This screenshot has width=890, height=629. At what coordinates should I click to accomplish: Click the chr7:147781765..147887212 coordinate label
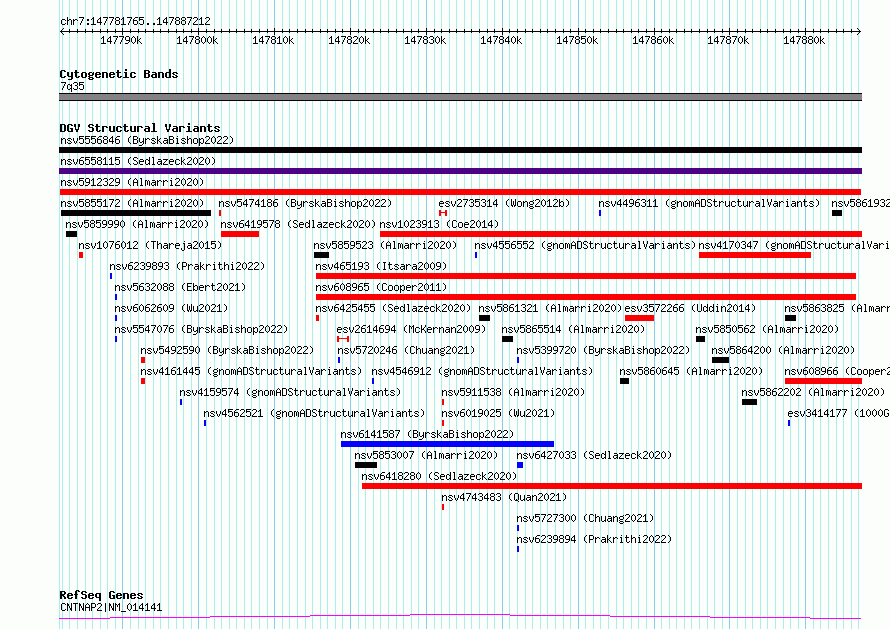pyautogui.click(x=135, y=21)
